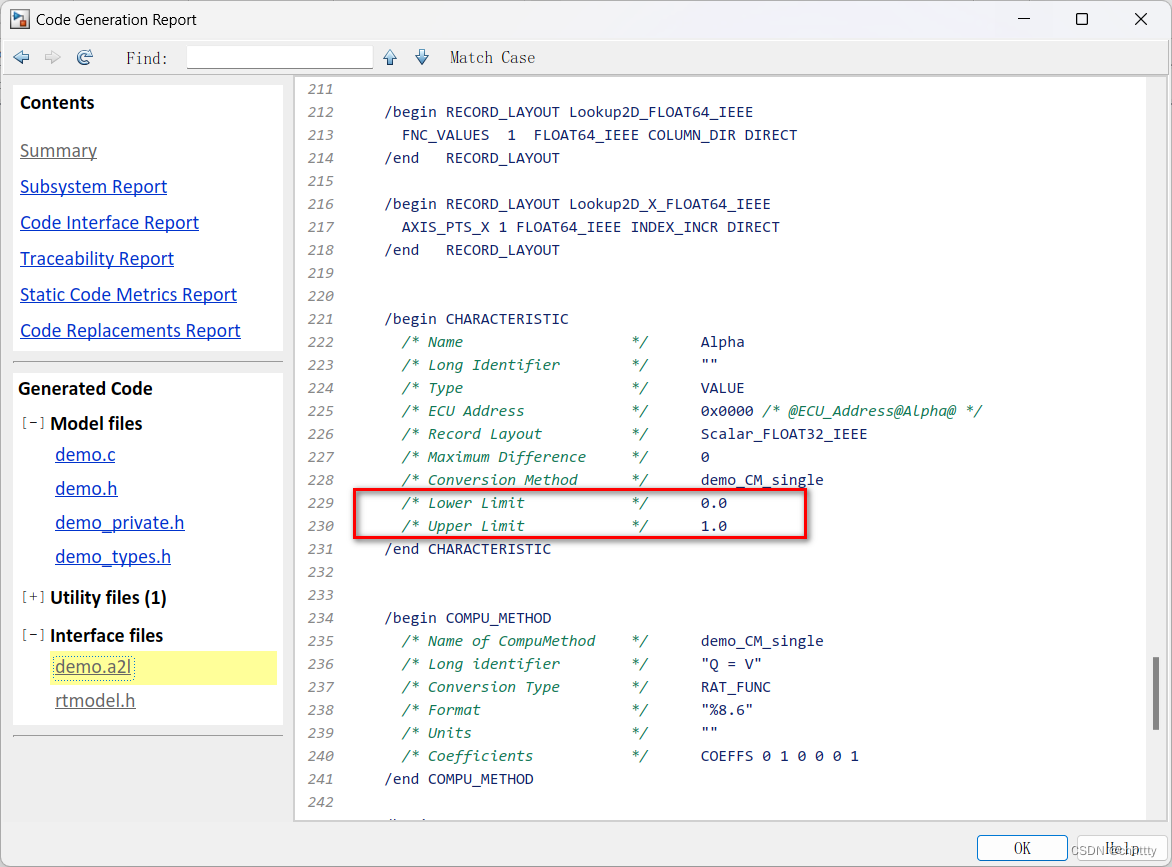Screen dimensions: 1172x867
Task: Click the OK button
Action: pos(1022,848)
